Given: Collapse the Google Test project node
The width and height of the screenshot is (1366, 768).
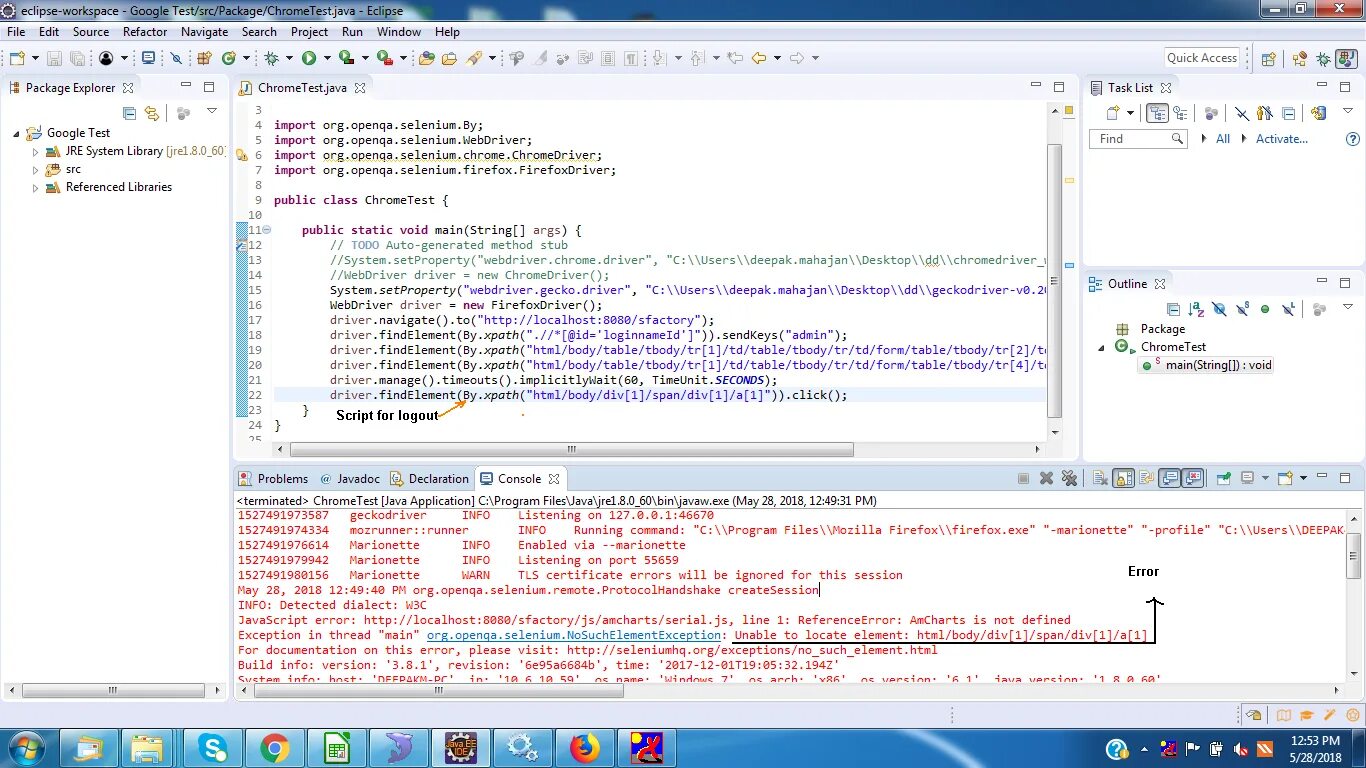Looking at the screenshot, I should (17, 134).
